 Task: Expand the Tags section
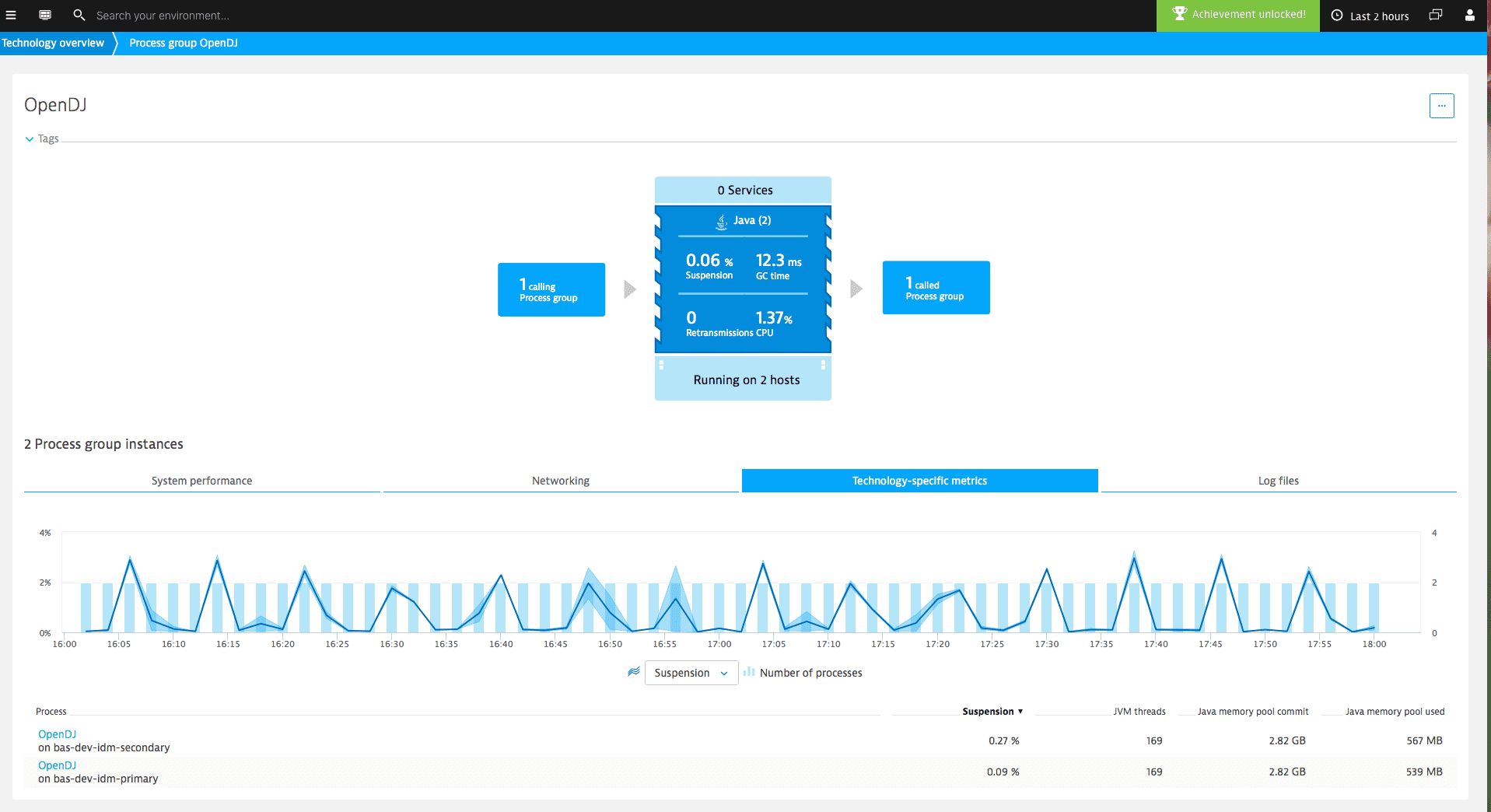42,138
